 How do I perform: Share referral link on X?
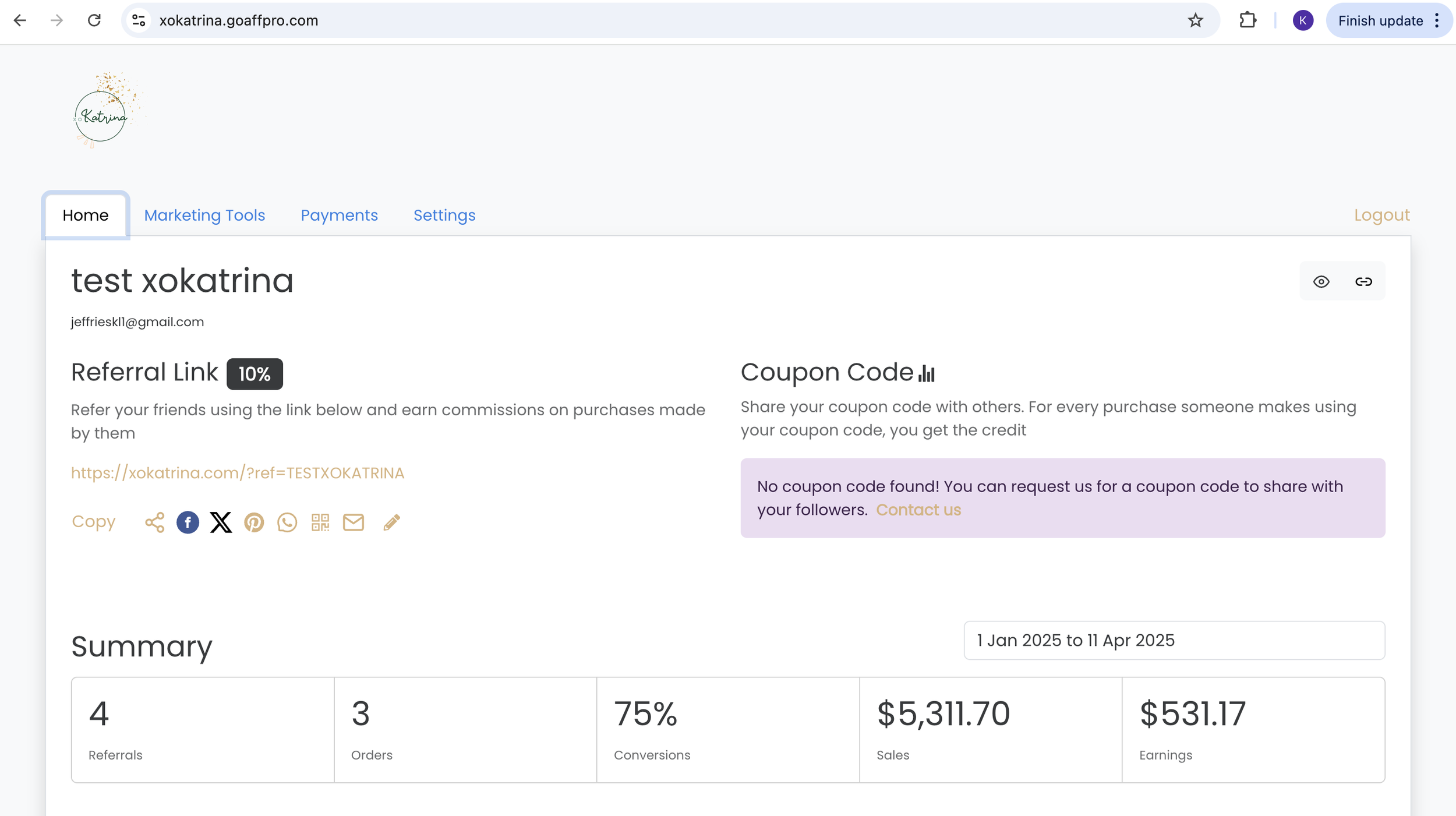(221, 522)
